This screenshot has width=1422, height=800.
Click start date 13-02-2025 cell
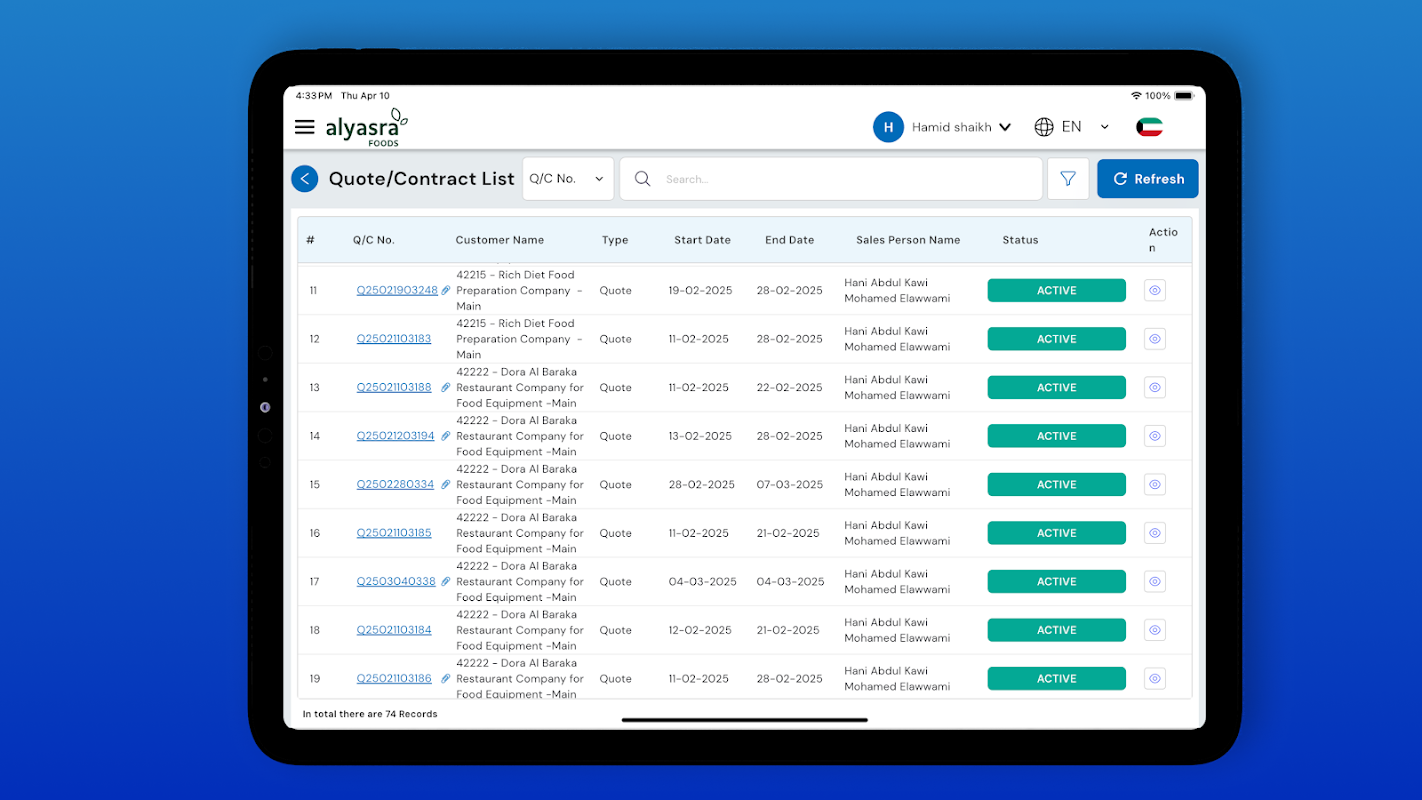click(x=700, y=436)
